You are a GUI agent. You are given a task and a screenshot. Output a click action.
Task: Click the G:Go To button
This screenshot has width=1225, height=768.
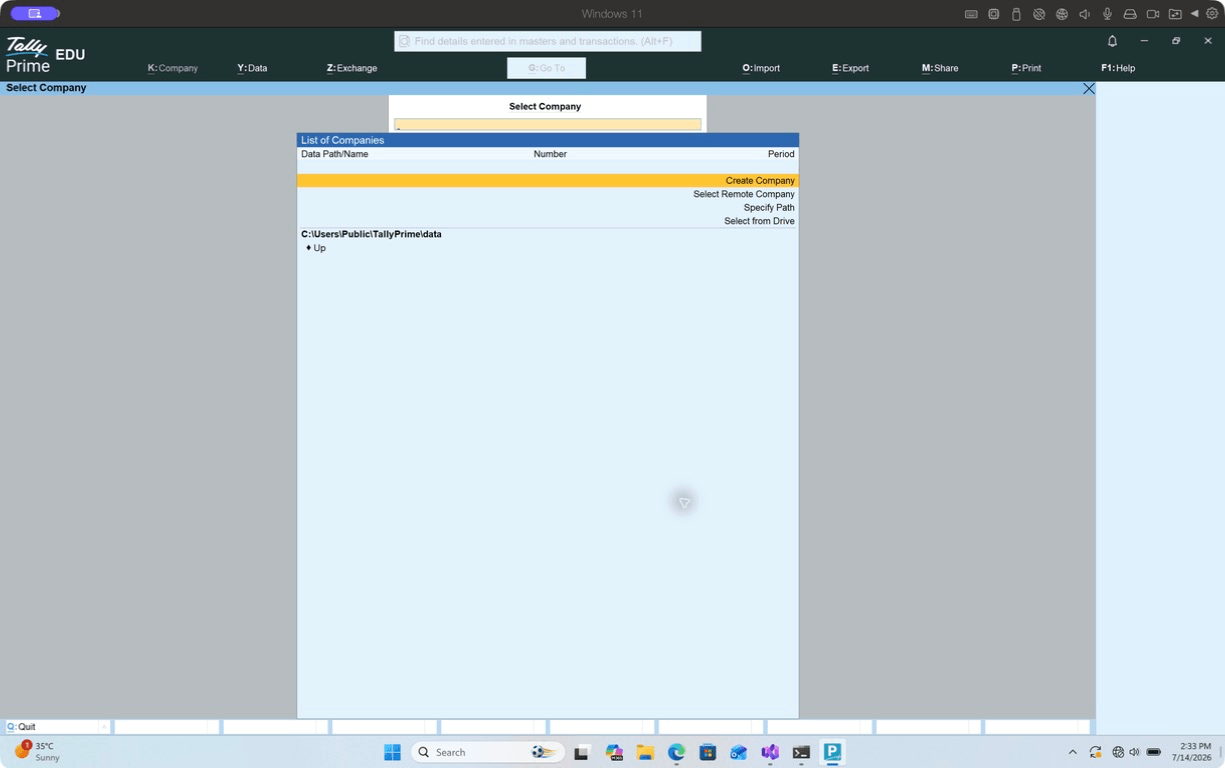pos(546,68)
